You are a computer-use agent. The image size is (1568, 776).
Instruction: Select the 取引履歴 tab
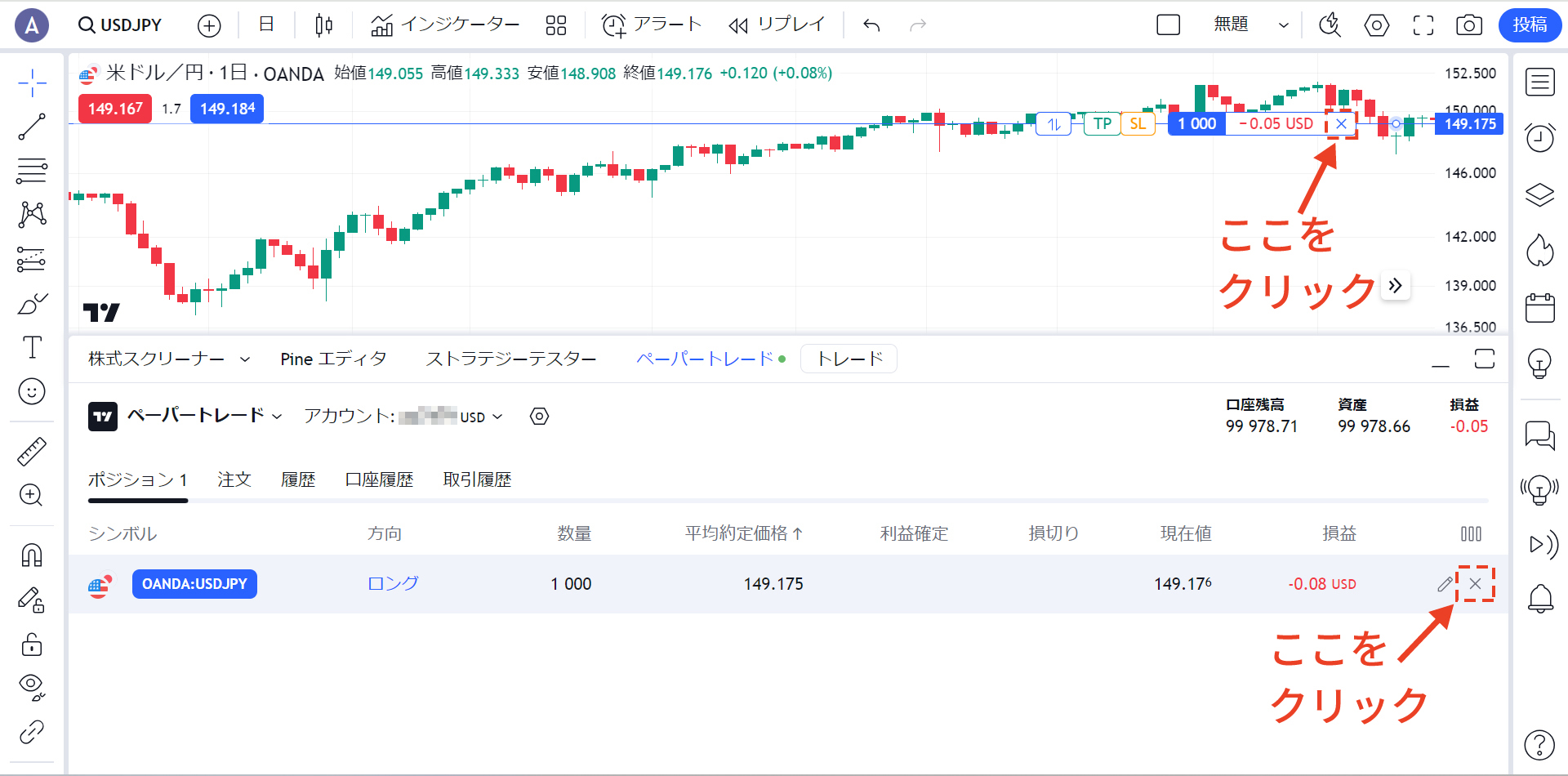coord(477,480)
